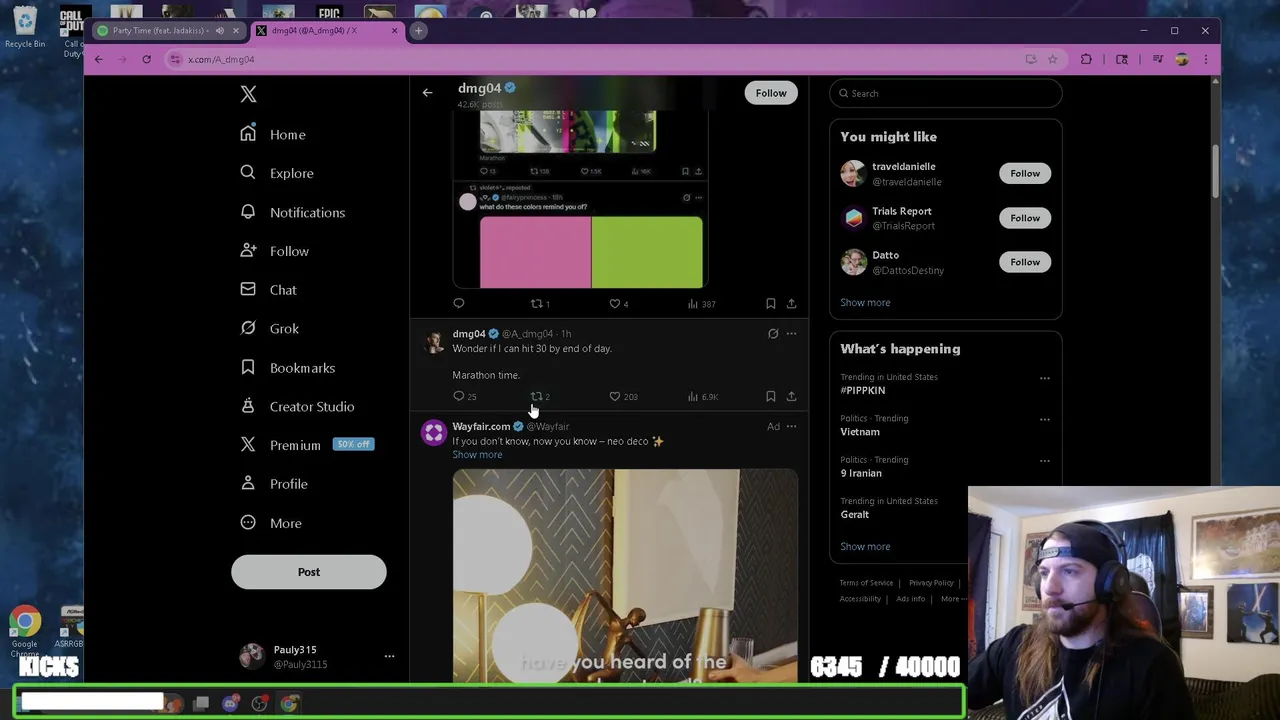Click Grok explain icon on dmg04 post
1280x720 pixels.
tap(772, 334)
